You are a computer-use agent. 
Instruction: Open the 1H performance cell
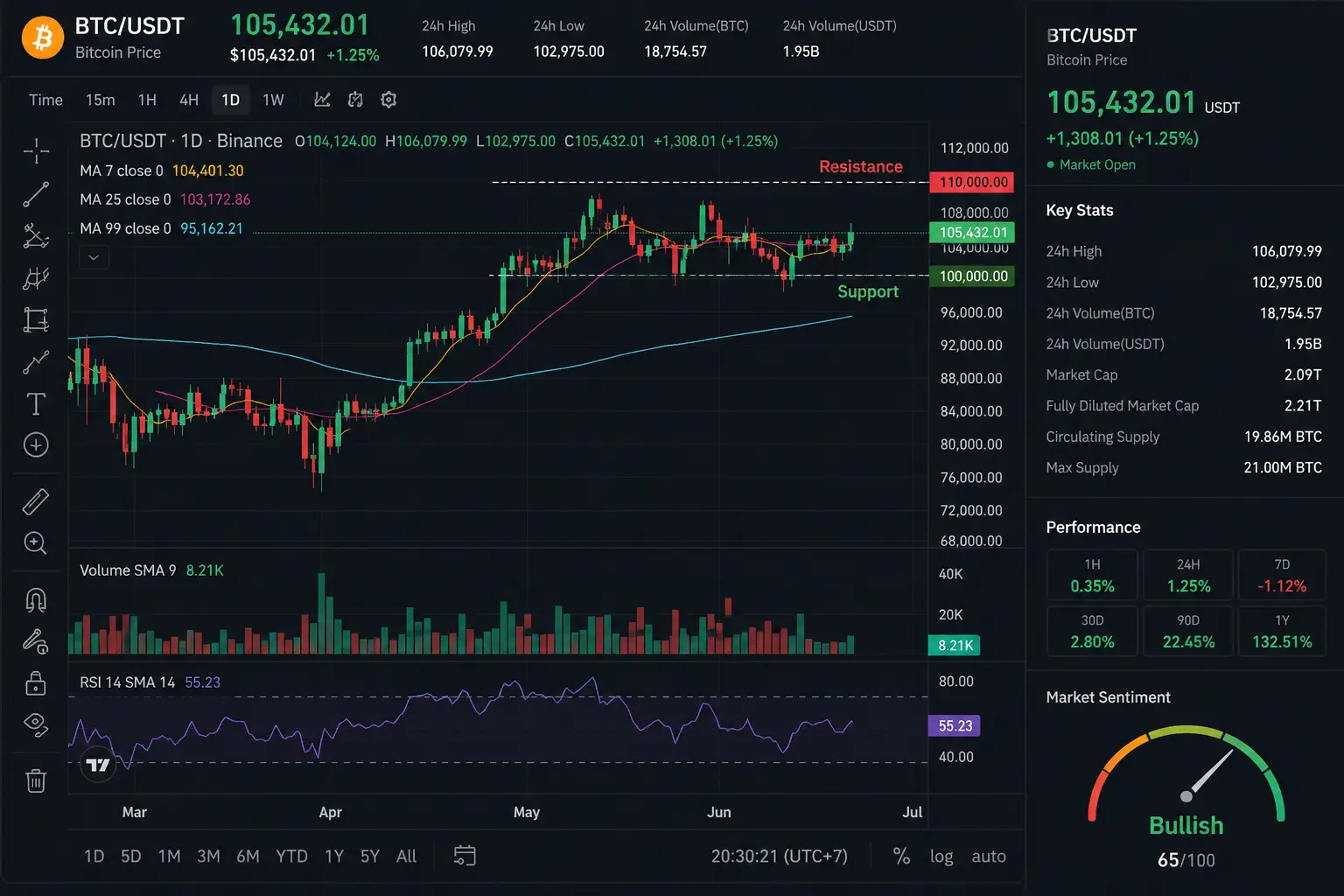(1092, 575)
